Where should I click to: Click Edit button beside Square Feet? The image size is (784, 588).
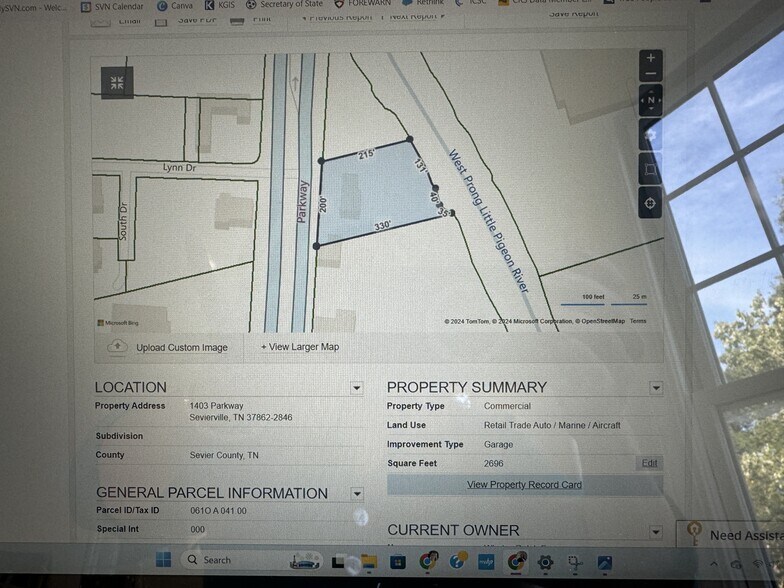[x=650, y=464]
